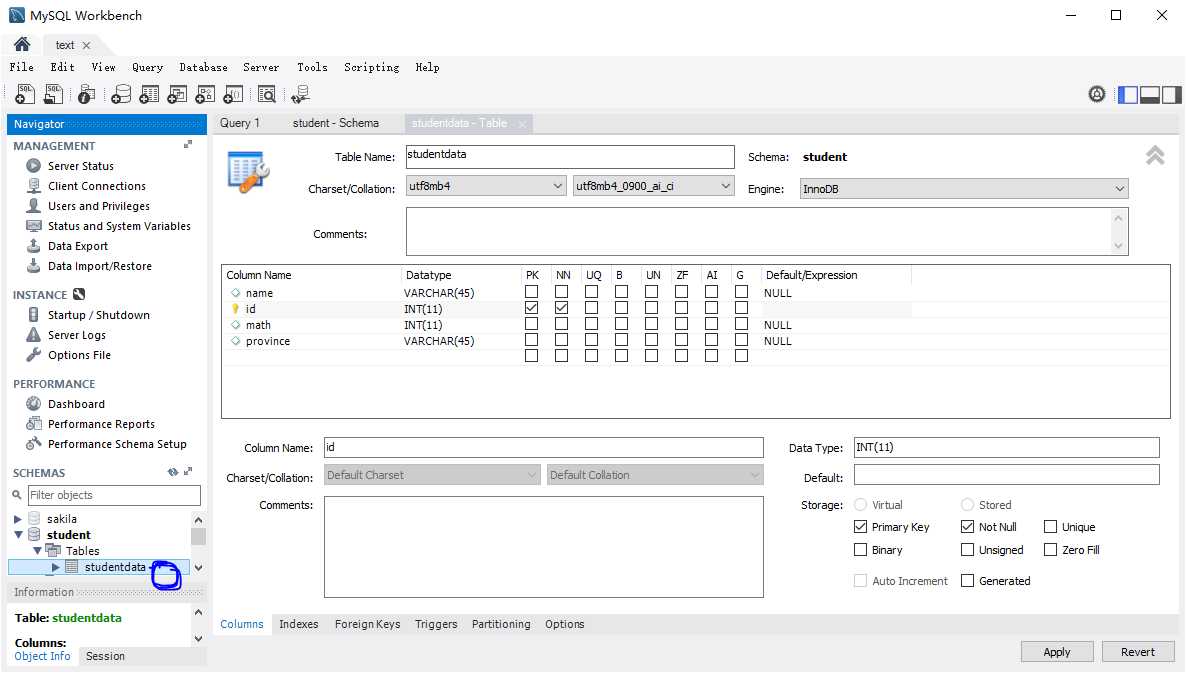
Task: Open Dashboard under Performance
Action: click(76, 404)
